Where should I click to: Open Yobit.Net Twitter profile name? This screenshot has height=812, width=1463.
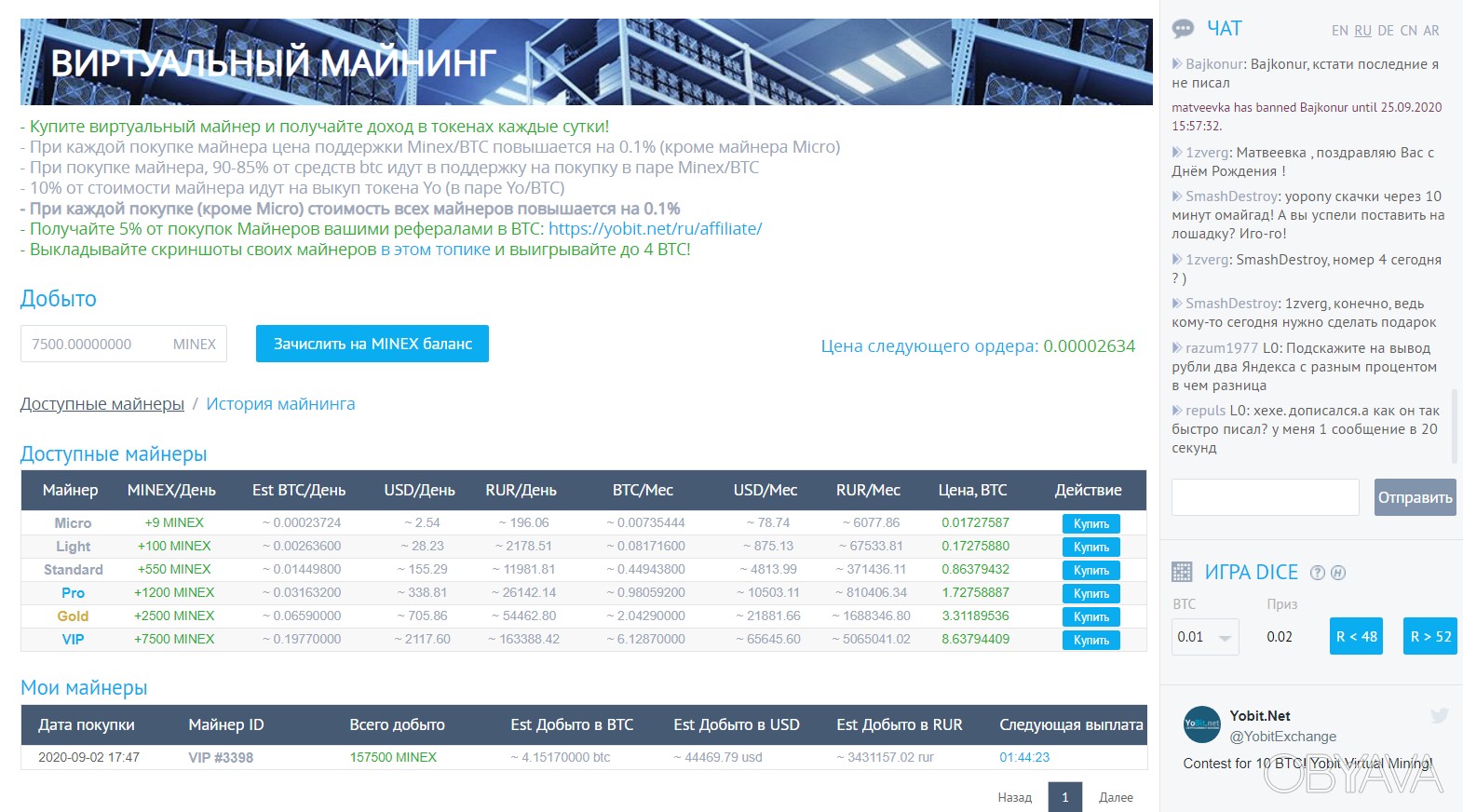pyautogui.click(x=1260, y=715)
